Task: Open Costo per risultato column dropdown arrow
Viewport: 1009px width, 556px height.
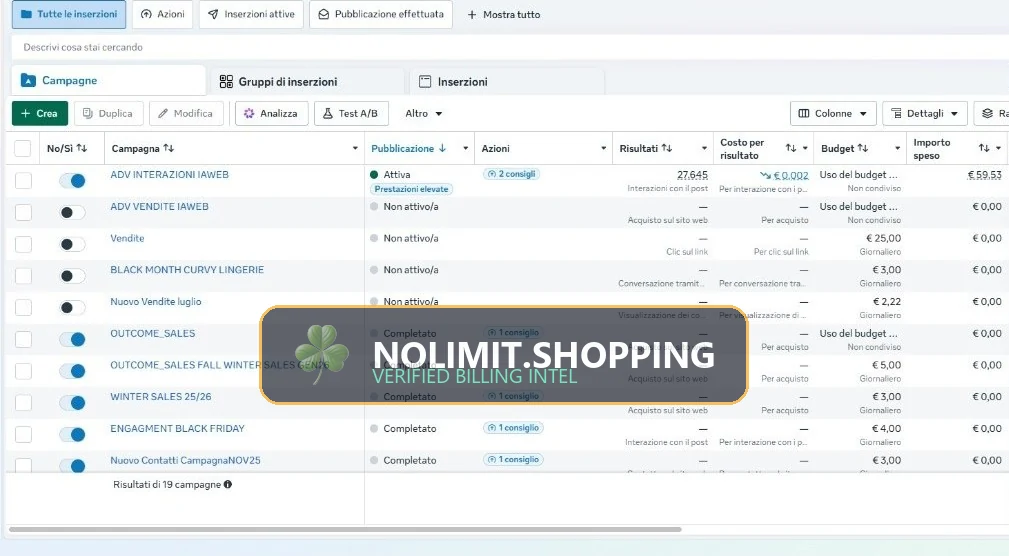Action: [805, 148]
